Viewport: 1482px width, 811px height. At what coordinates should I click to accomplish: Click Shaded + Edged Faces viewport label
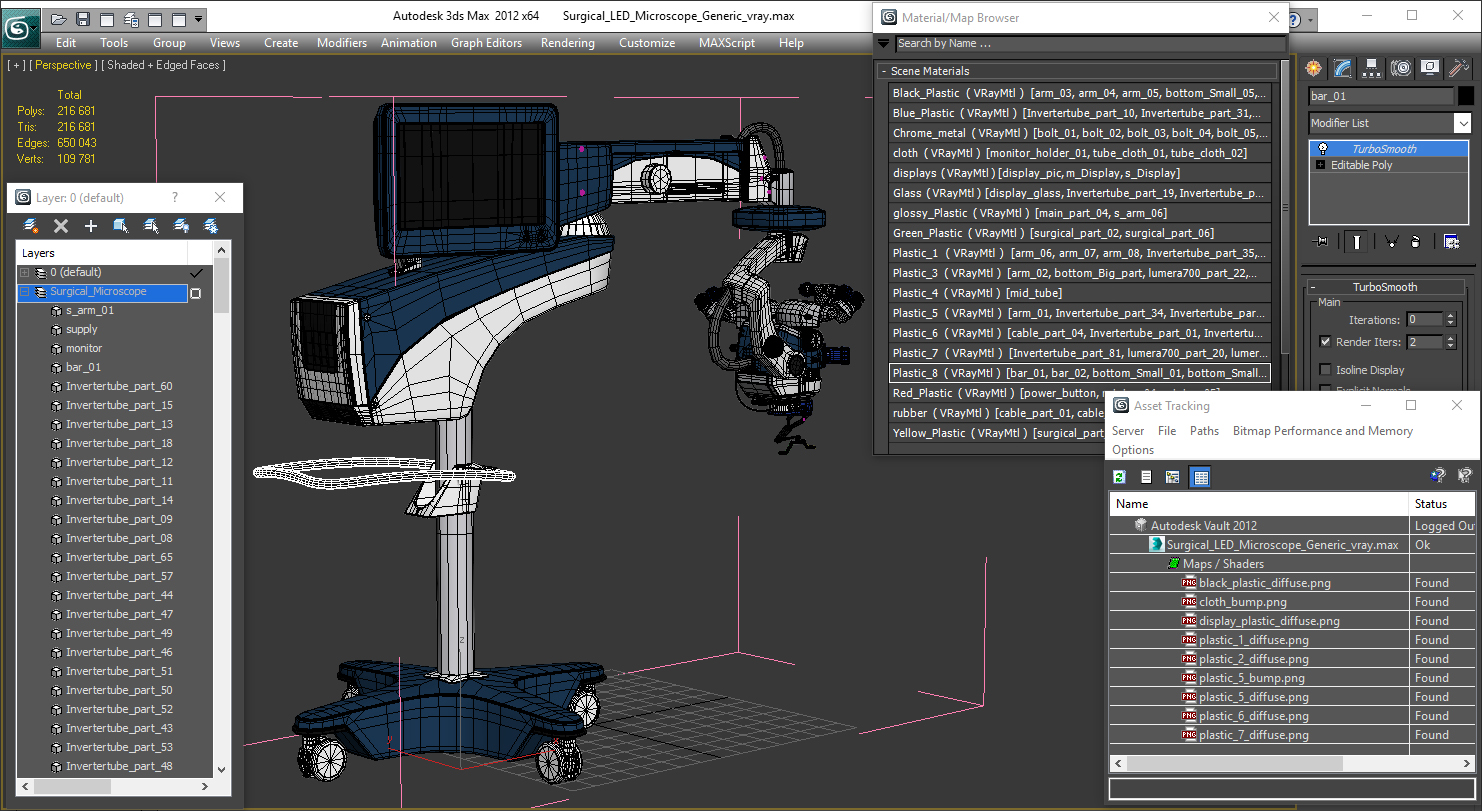click(x=165, y=65)
